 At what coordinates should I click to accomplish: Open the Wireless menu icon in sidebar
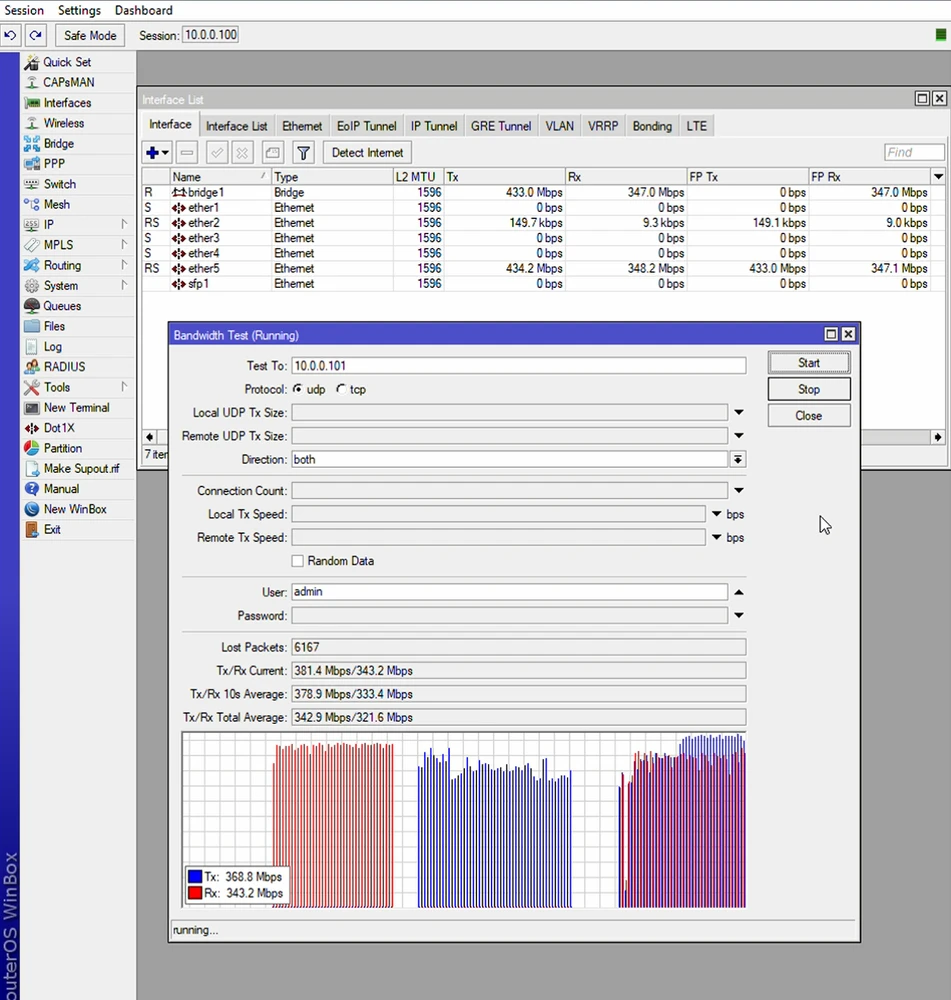coord(31,122)
